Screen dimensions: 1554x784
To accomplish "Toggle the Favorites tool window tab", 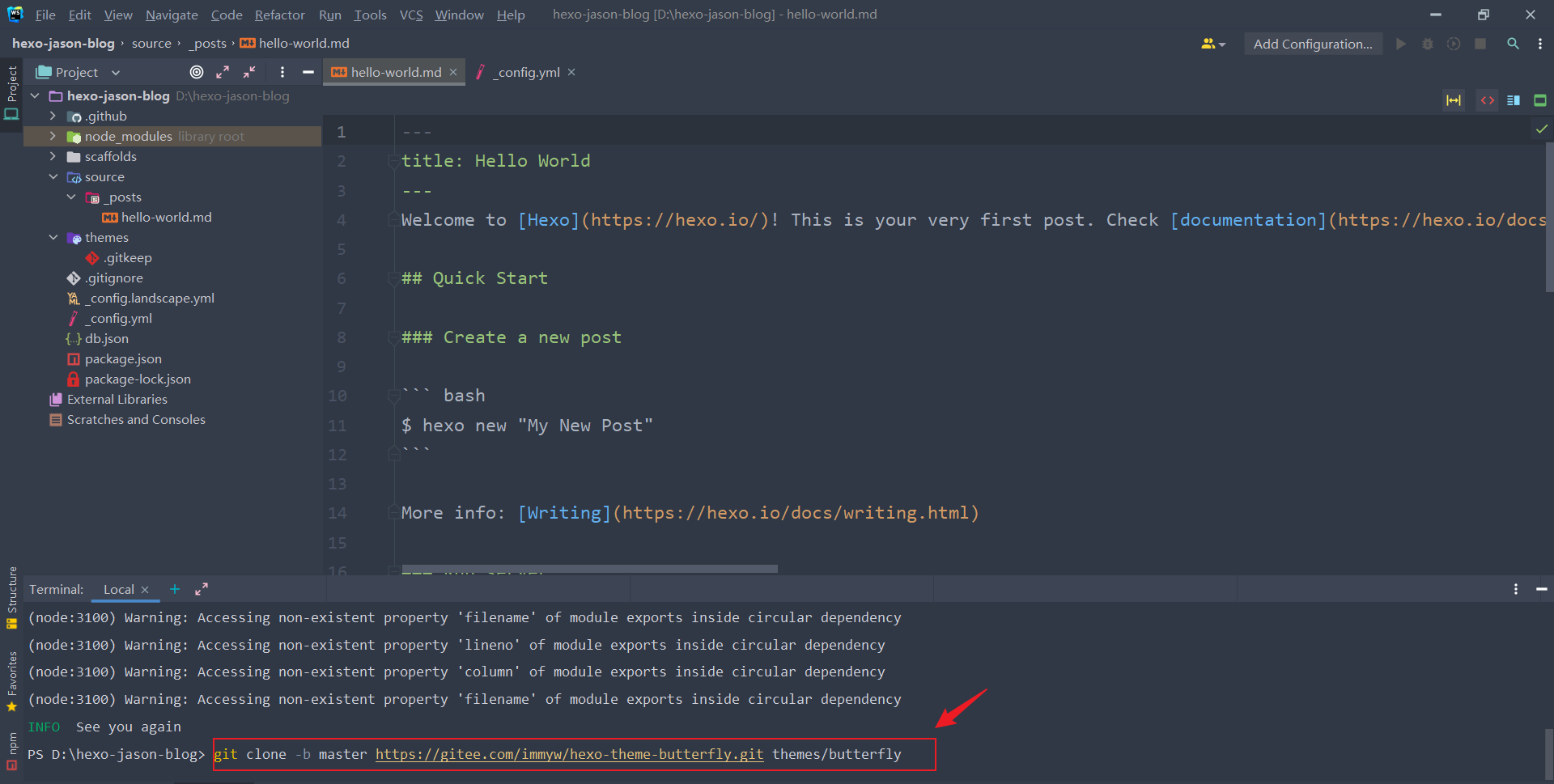I will pos(11,682).
